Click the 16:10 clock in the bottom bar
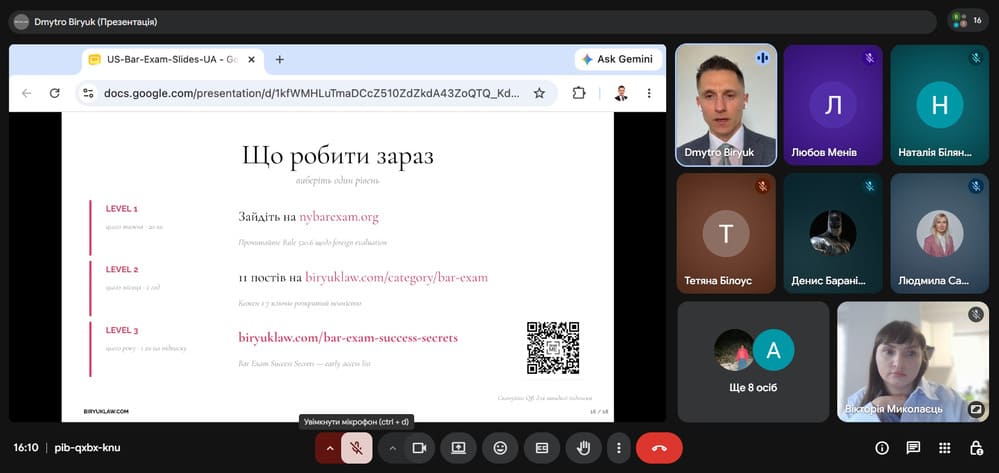This screenshot has height=473, width=999. coord(25,448)
